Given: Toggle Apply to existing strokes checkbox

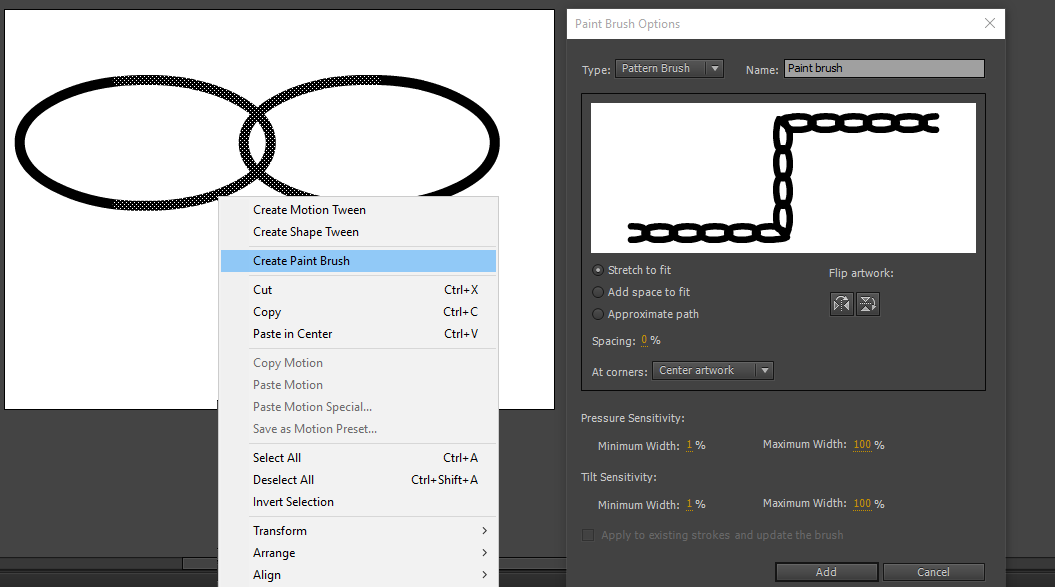Looking at the screenshot, I should [588, 535].
